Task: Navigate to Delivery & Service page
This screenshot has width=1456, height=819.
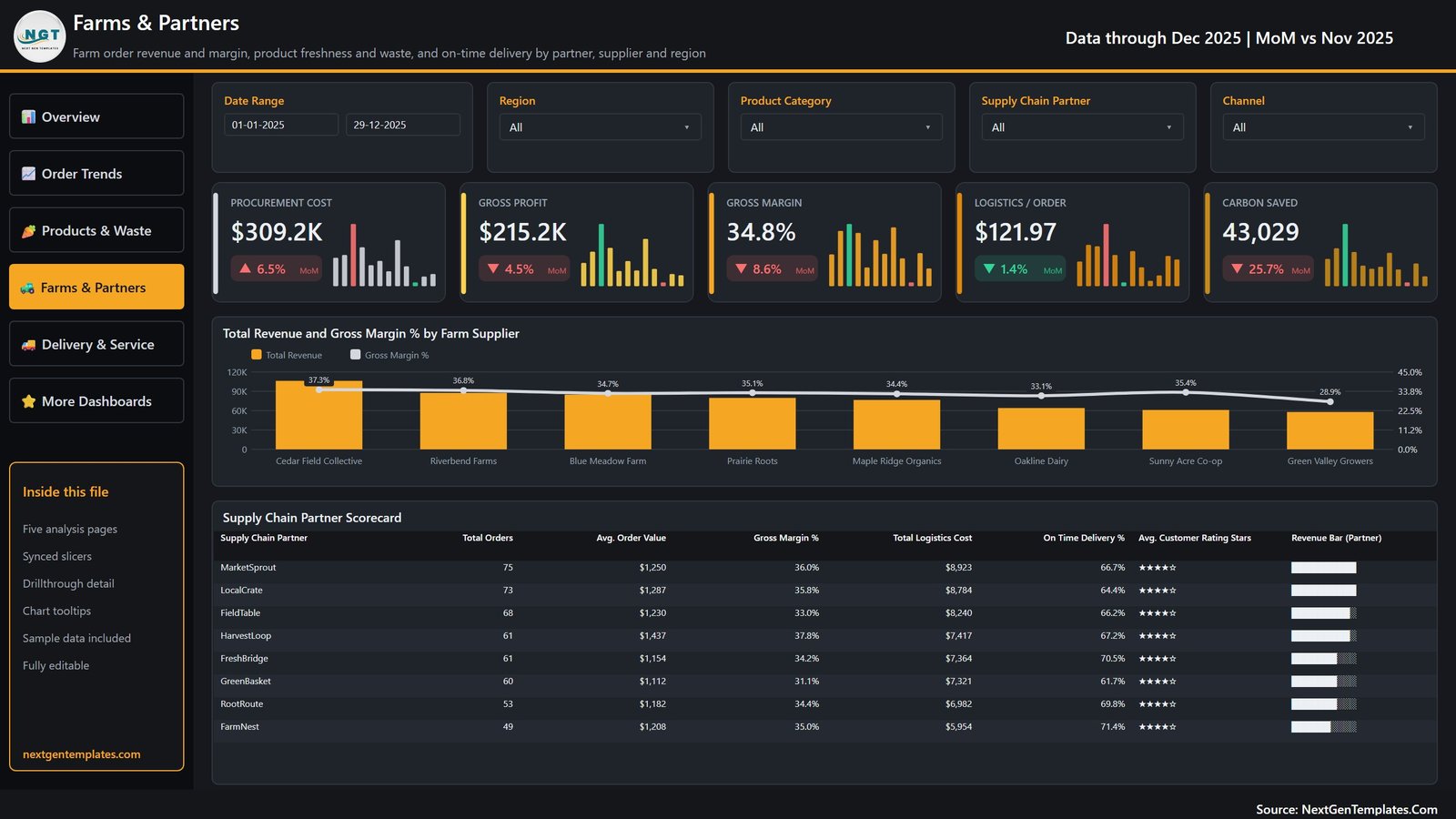Action: coord(96,344)
